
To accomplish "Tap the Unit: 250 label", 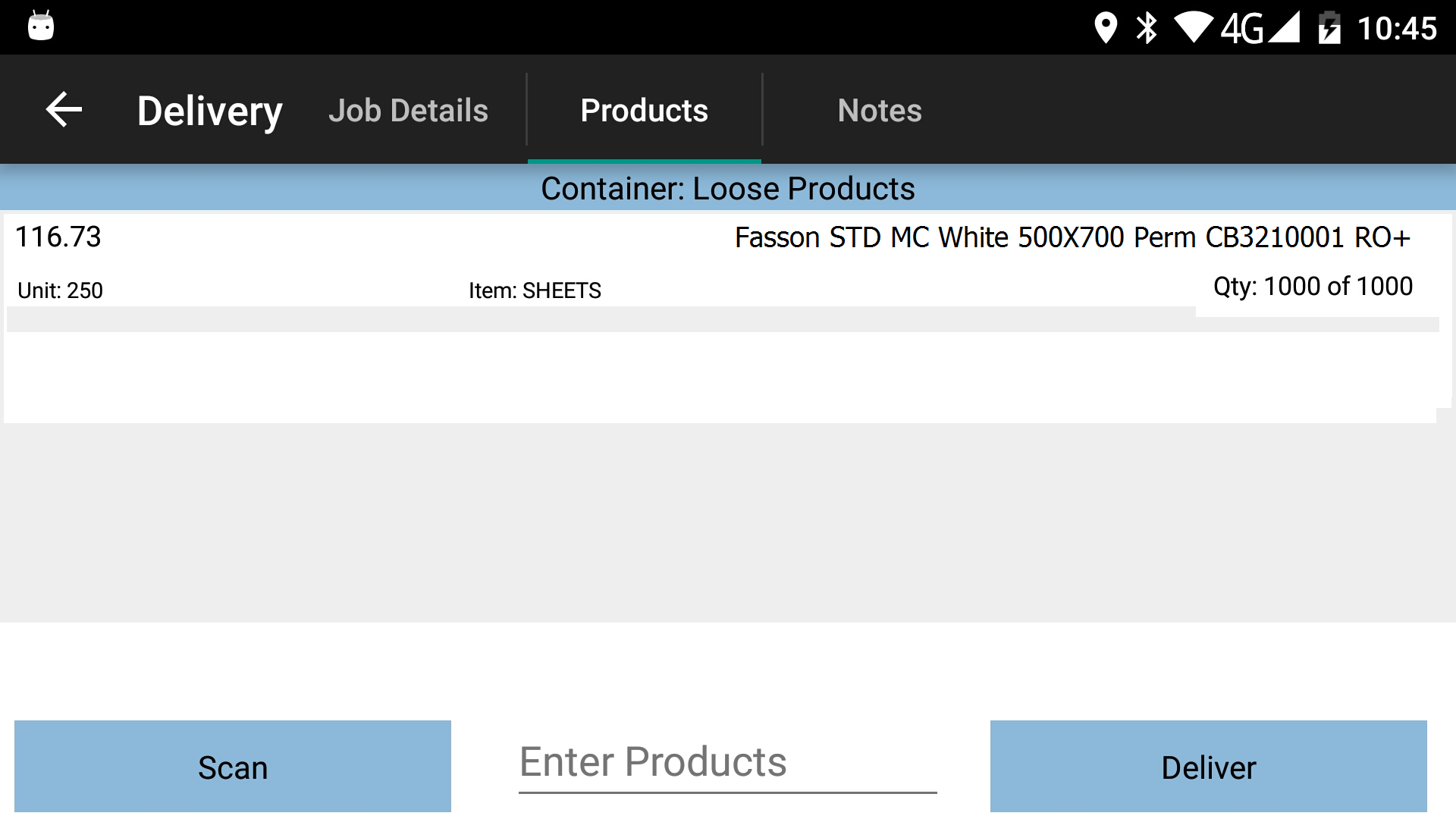I will 60,290.
